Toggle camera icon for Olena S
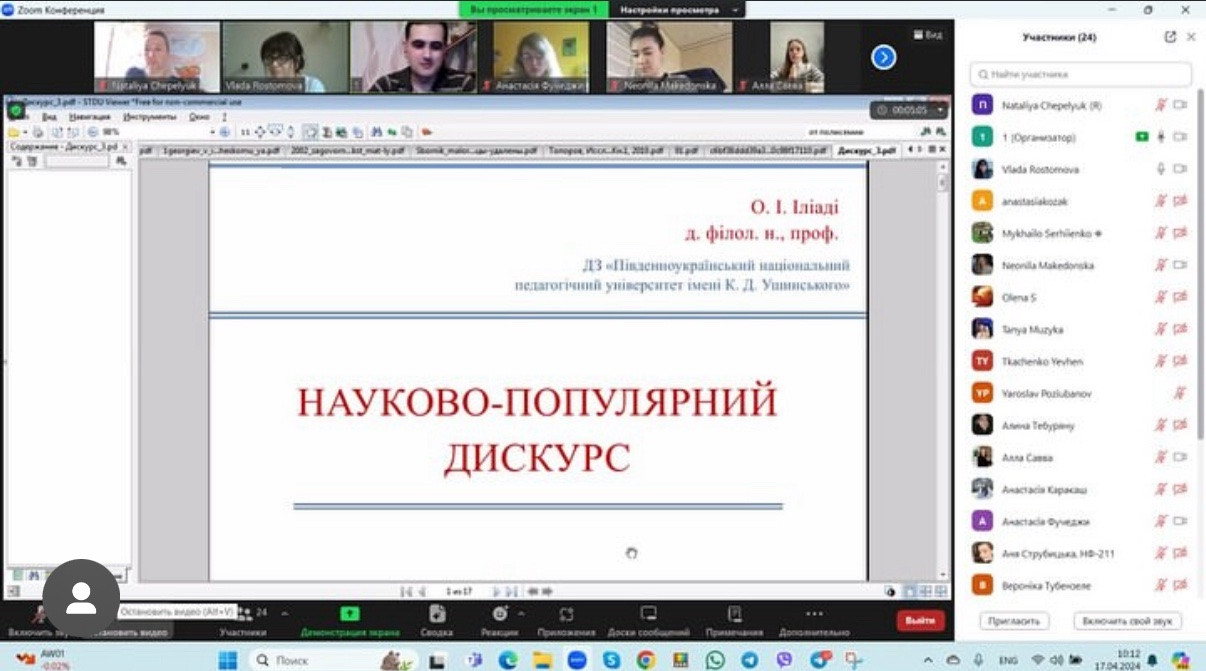 coord(1180,297)
